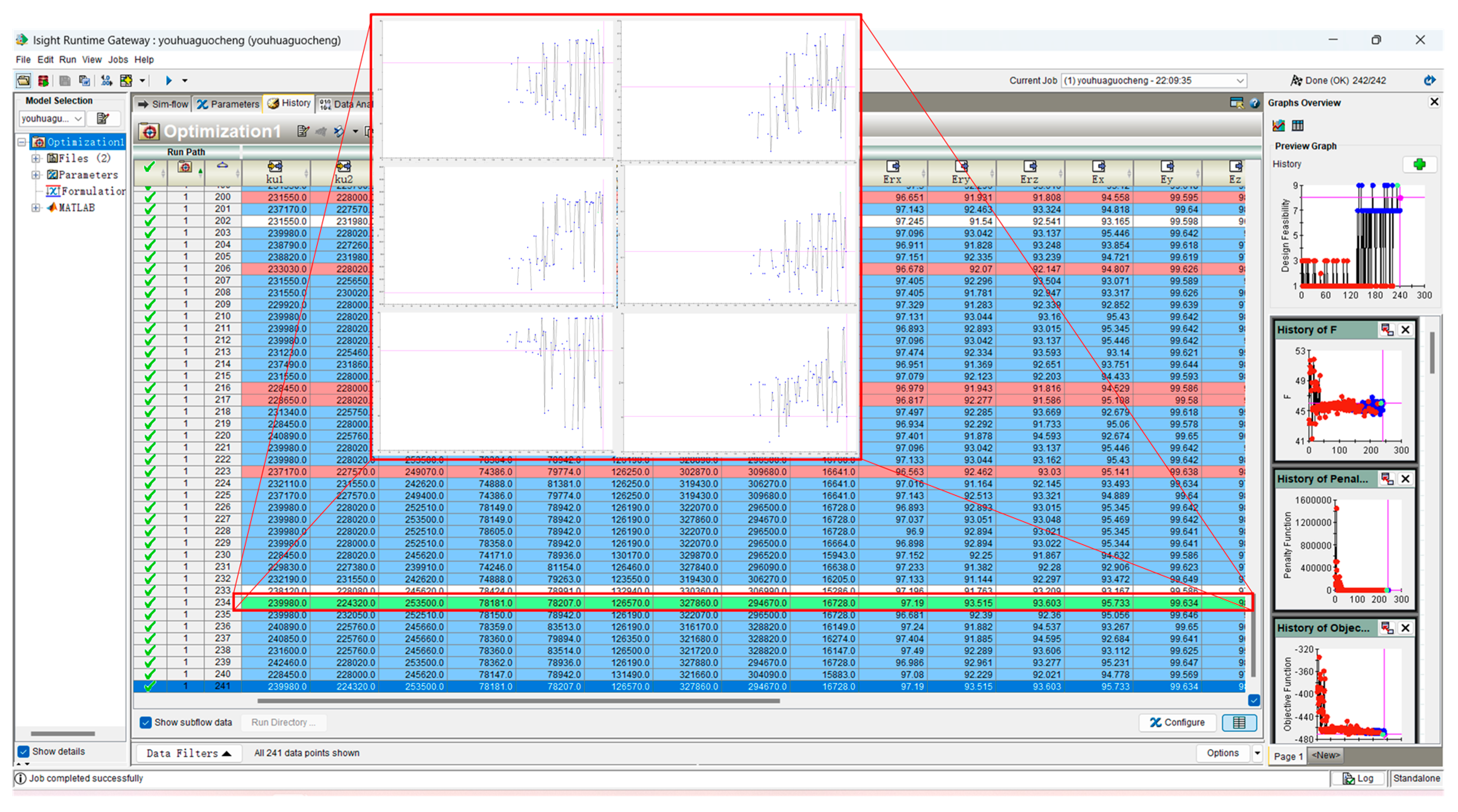The image size is (1458, 812).
Task: Open the Help menu
Action: (144, 59)
